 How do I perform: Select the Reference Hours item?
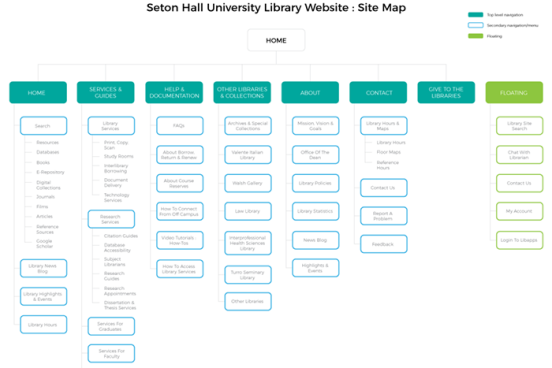pyautogui.click(x=388, y=165)
